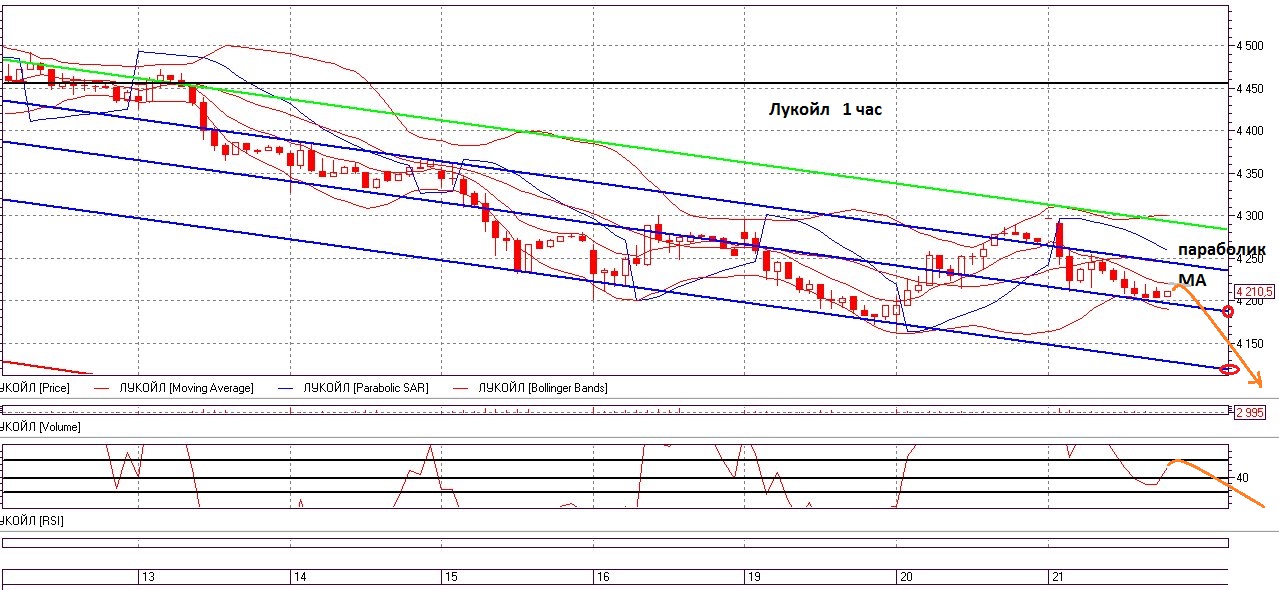Screen dimensions: 1279x590
Task: Select the MA annotation text
Action: click(x=1192, y=282)
